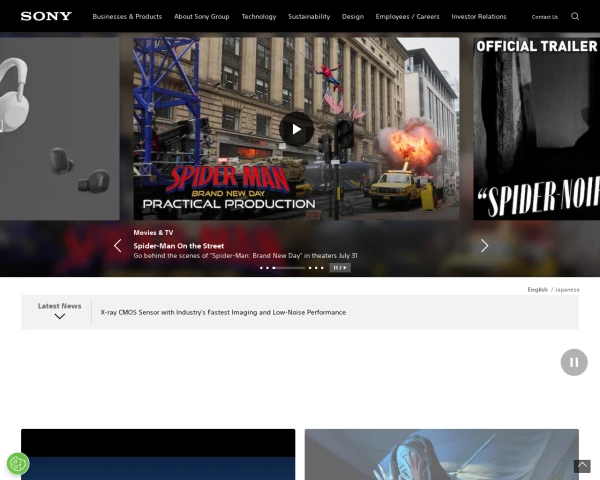Advance to next carousel slide arrow
Screen dimensions: 600x480
click(x=484, y=246)
